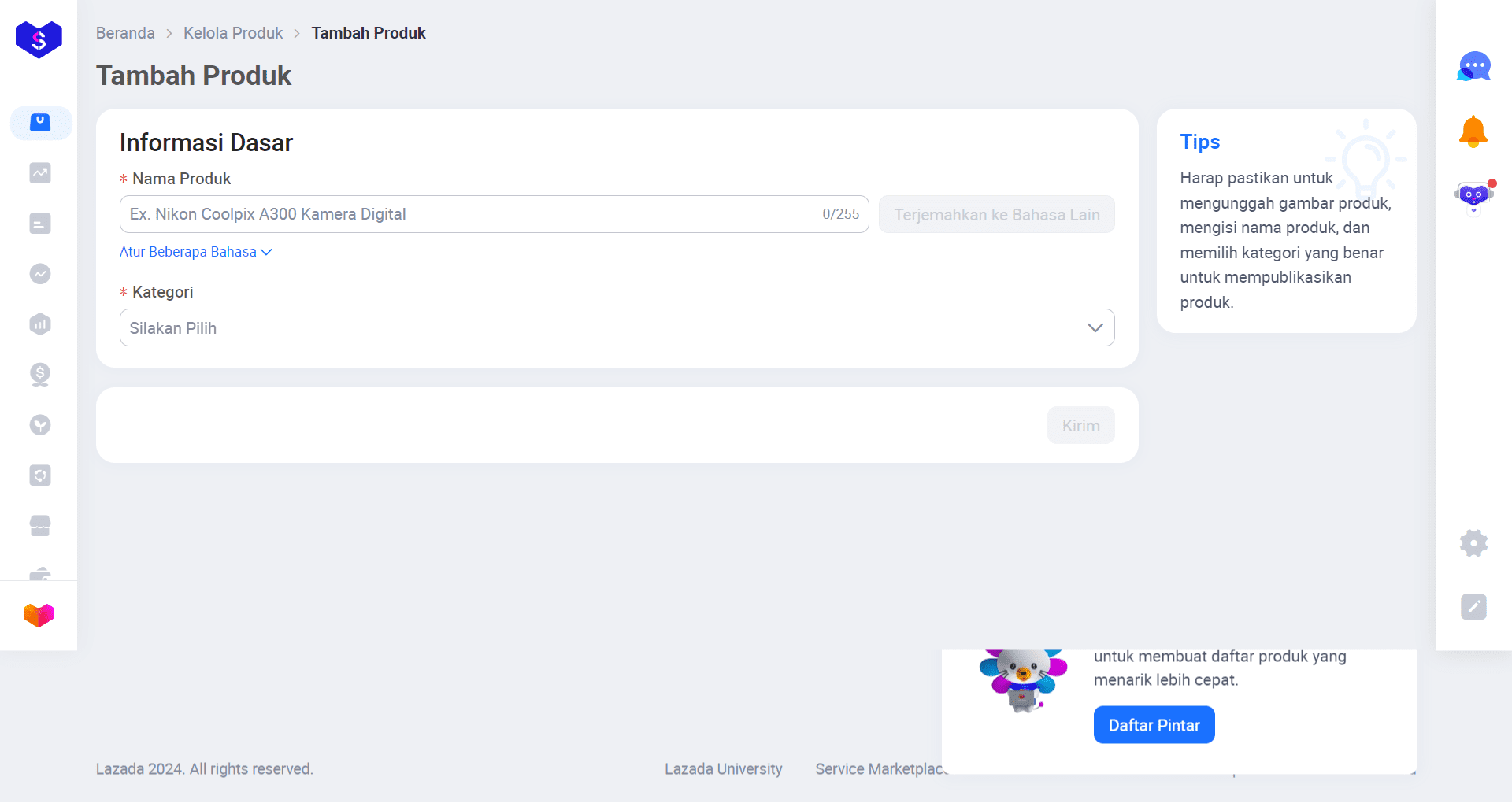Open the robot assistant icon
Viewport: 1512px width, 803px height.
coord(1473,195)
